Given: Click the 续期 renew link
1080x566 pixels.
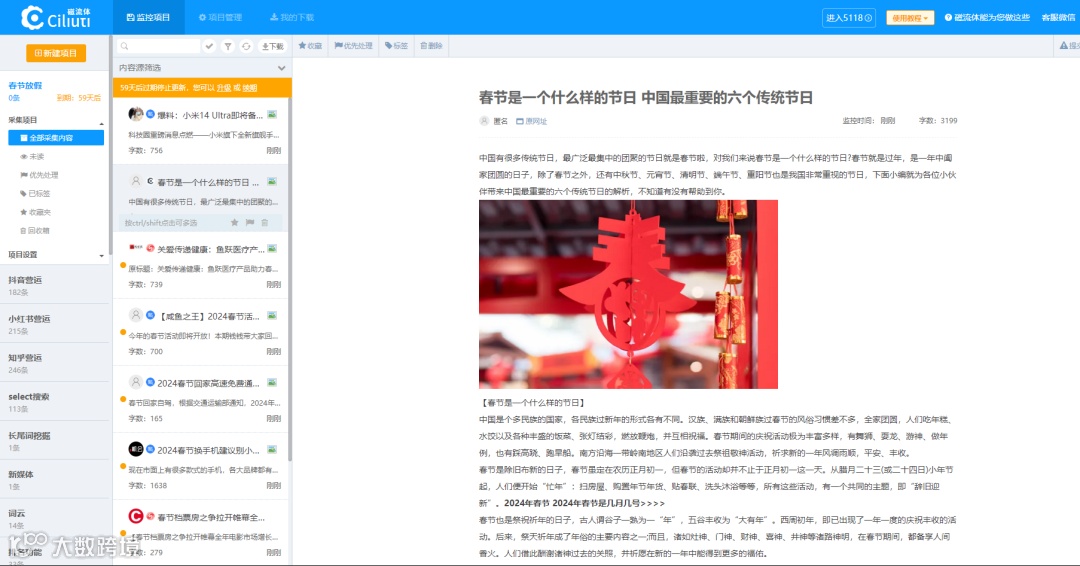Looking at the screenshot, I should (x=250, y=87).
